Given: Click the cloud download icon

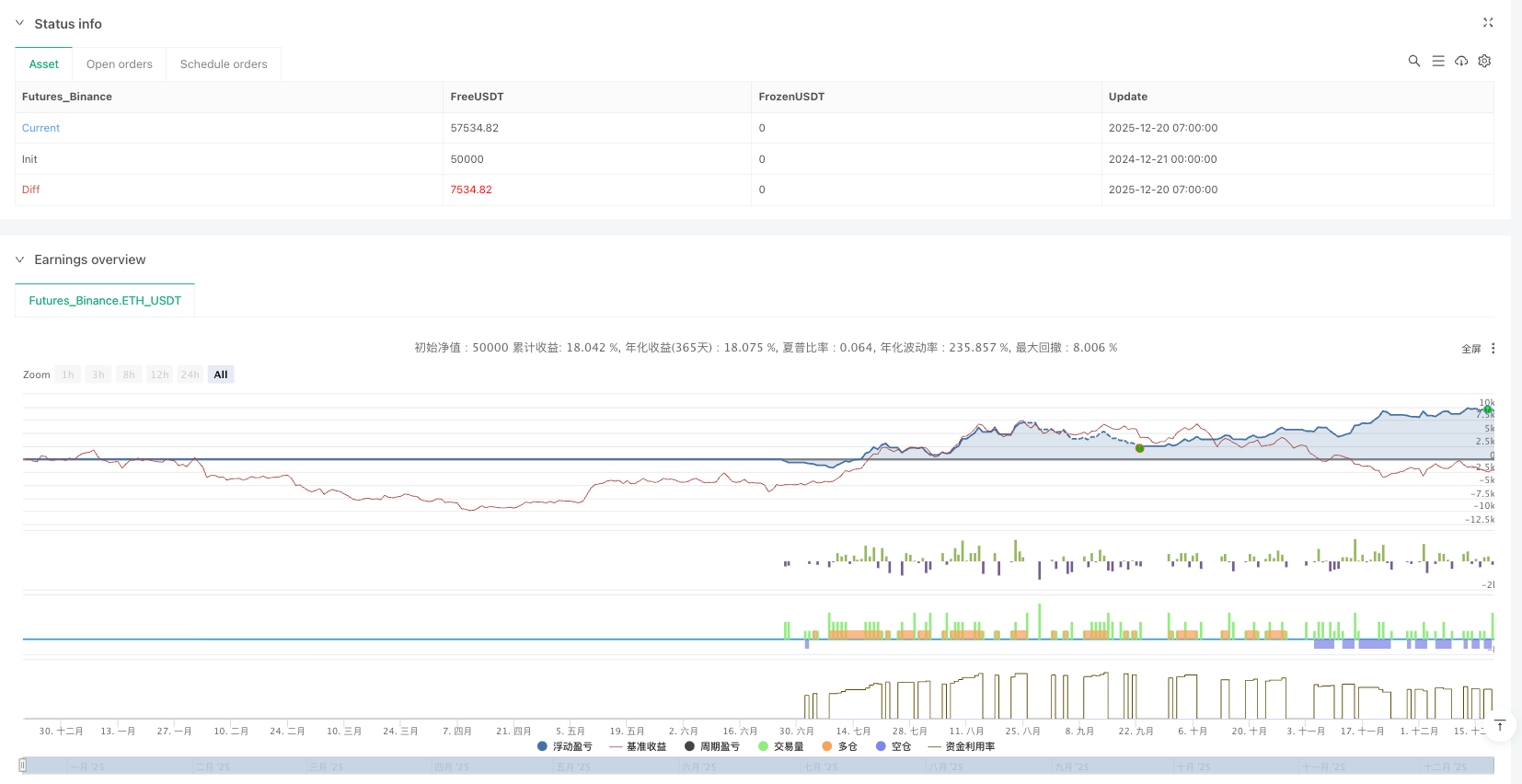Looking at the screenshot, I should coord(1461,61).
